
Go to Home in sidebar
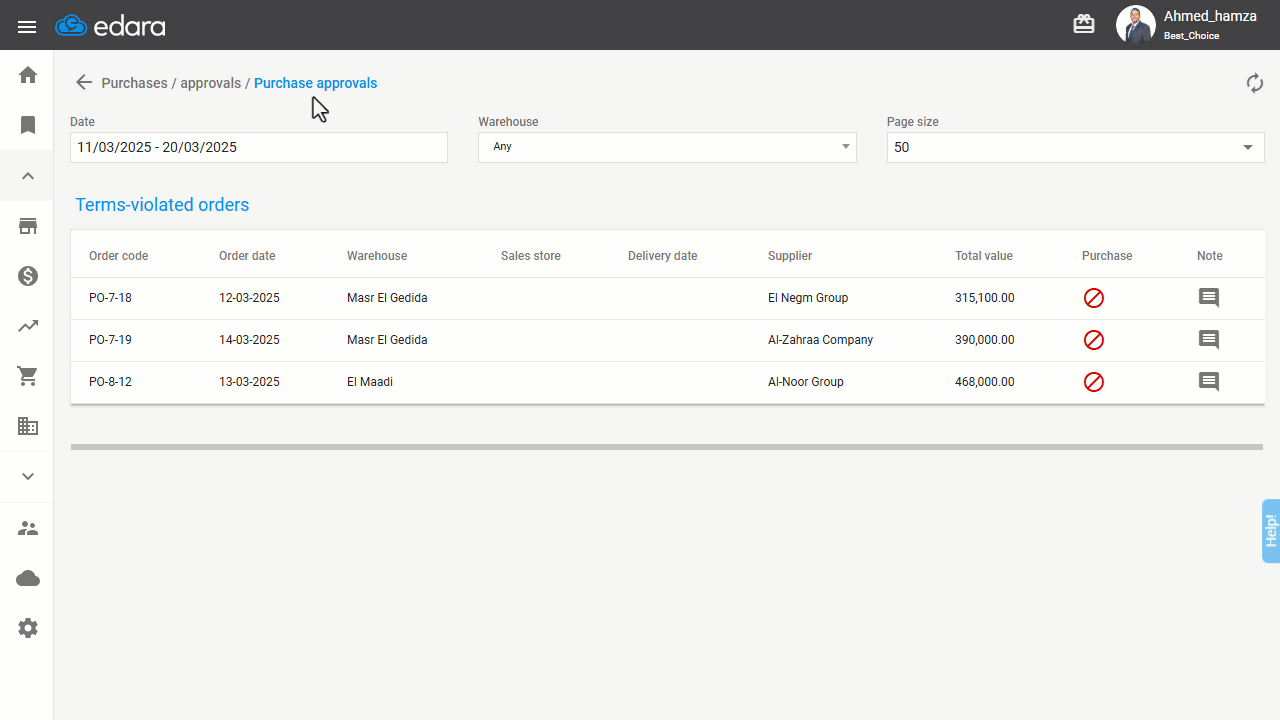click(x=28, y=75)
